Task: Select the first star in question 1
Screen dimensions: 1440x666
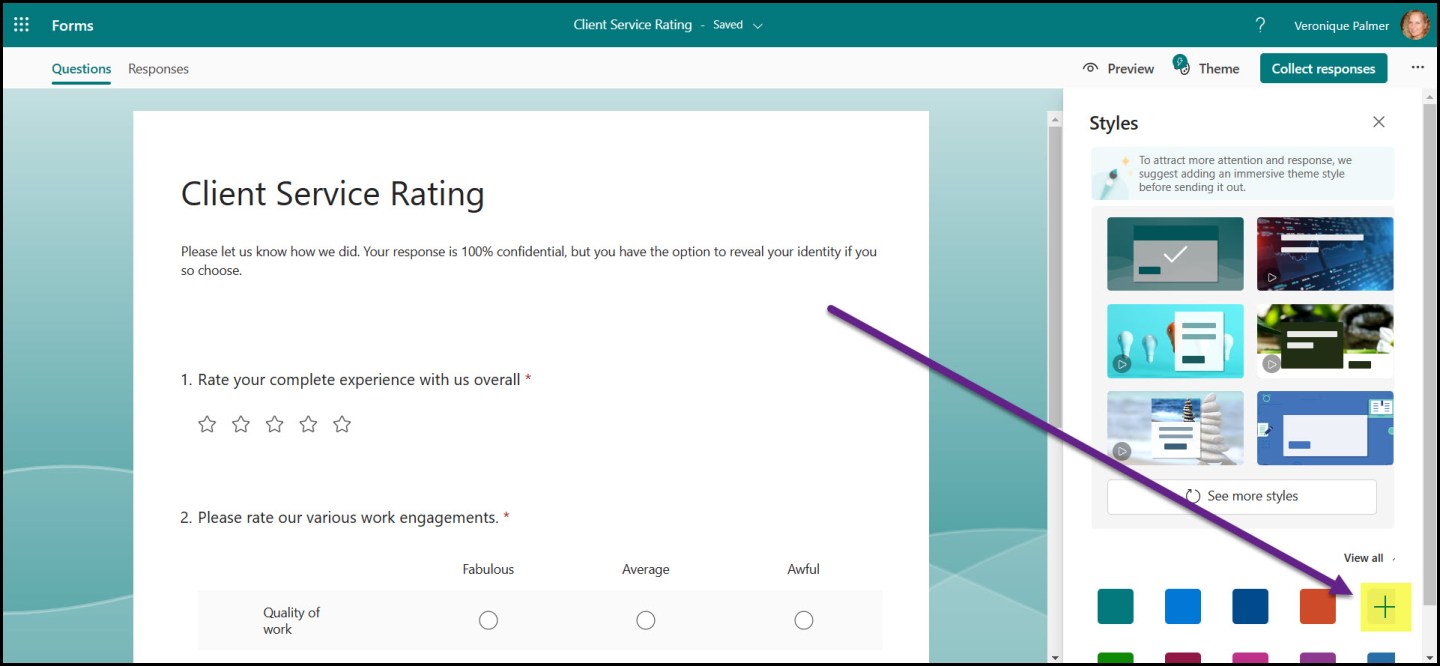Action: click(206, 423)
